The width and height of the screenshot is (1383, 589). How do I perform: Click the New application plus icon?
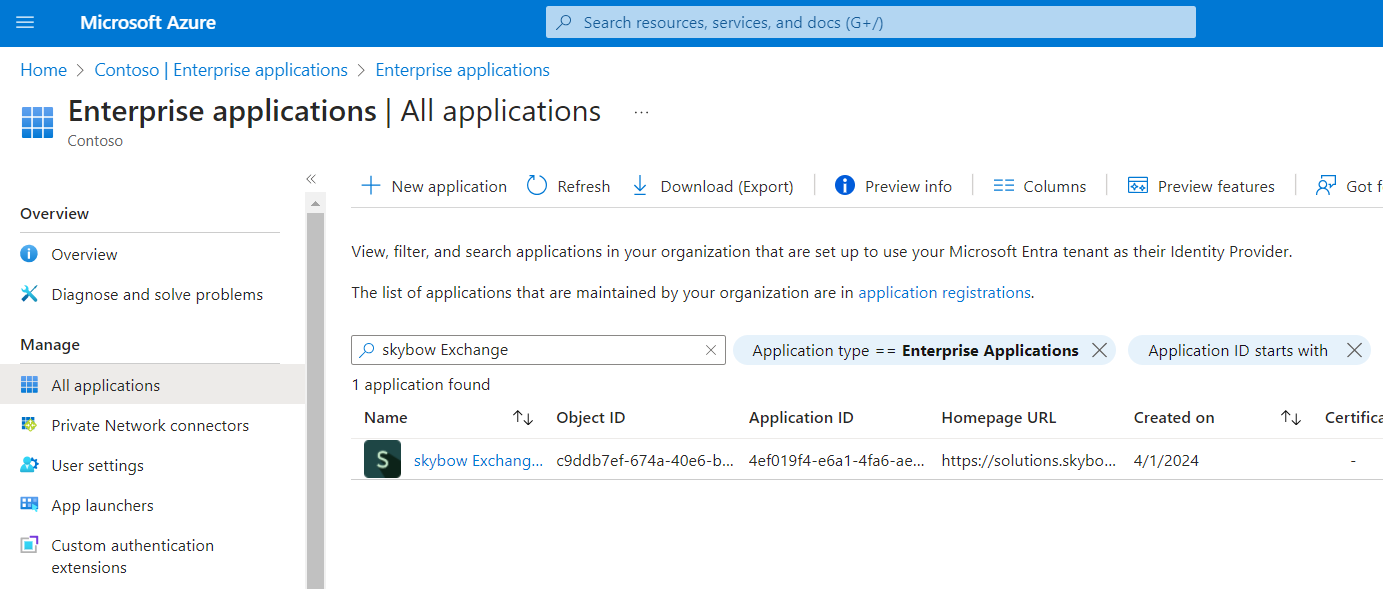(371, 186)
